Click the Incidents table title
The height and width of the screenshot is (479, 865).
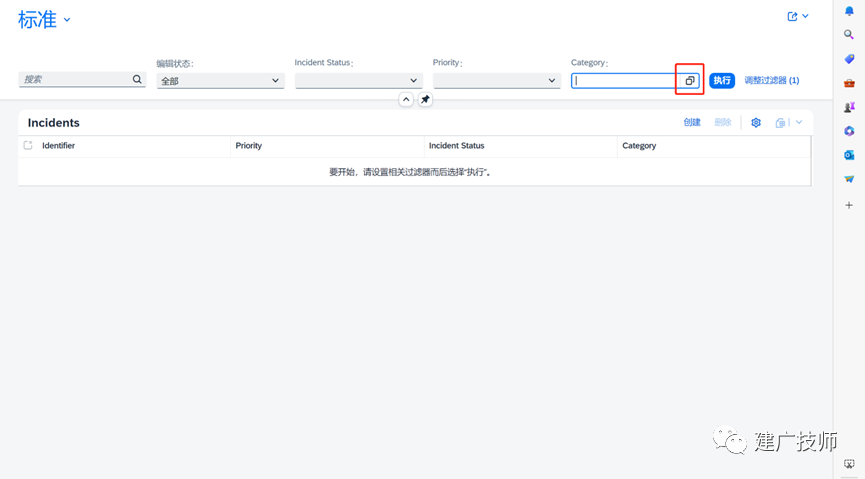pyautogui.click(x=54, y=123)
